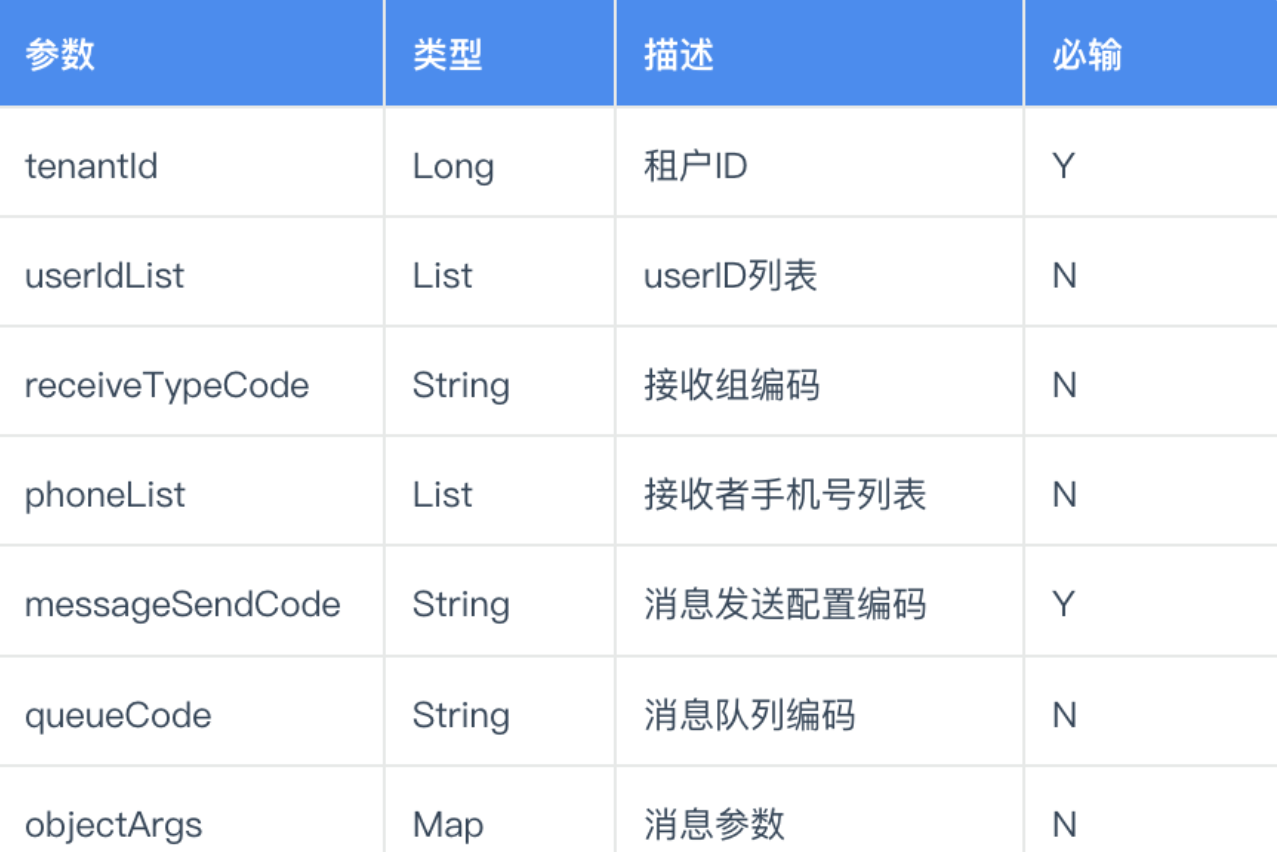Select the queueCode parameter name

coord(118,715)
